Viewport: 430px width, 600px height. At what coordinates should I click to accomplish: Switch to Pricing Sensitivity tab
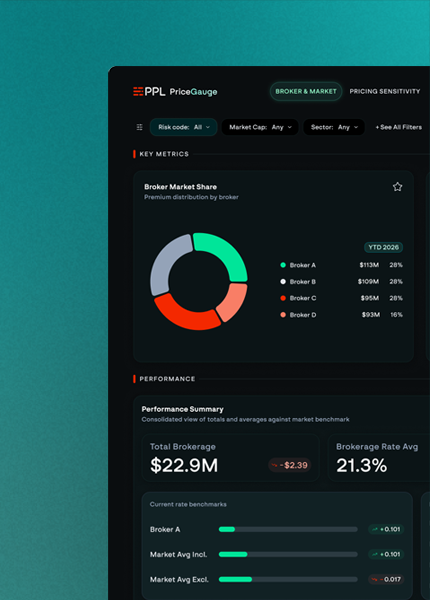point(385,91)
